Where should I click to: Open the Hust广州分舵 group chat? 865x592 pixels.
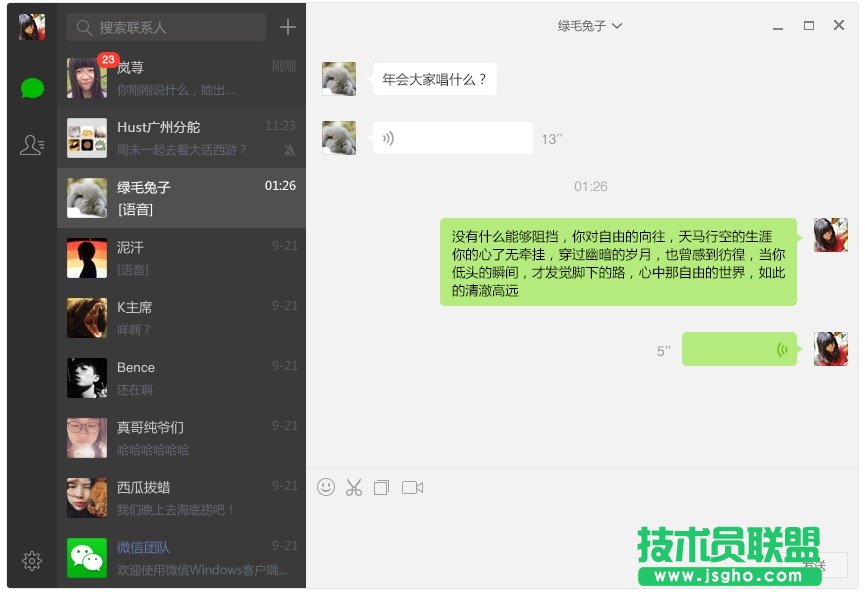pos(181,138)
